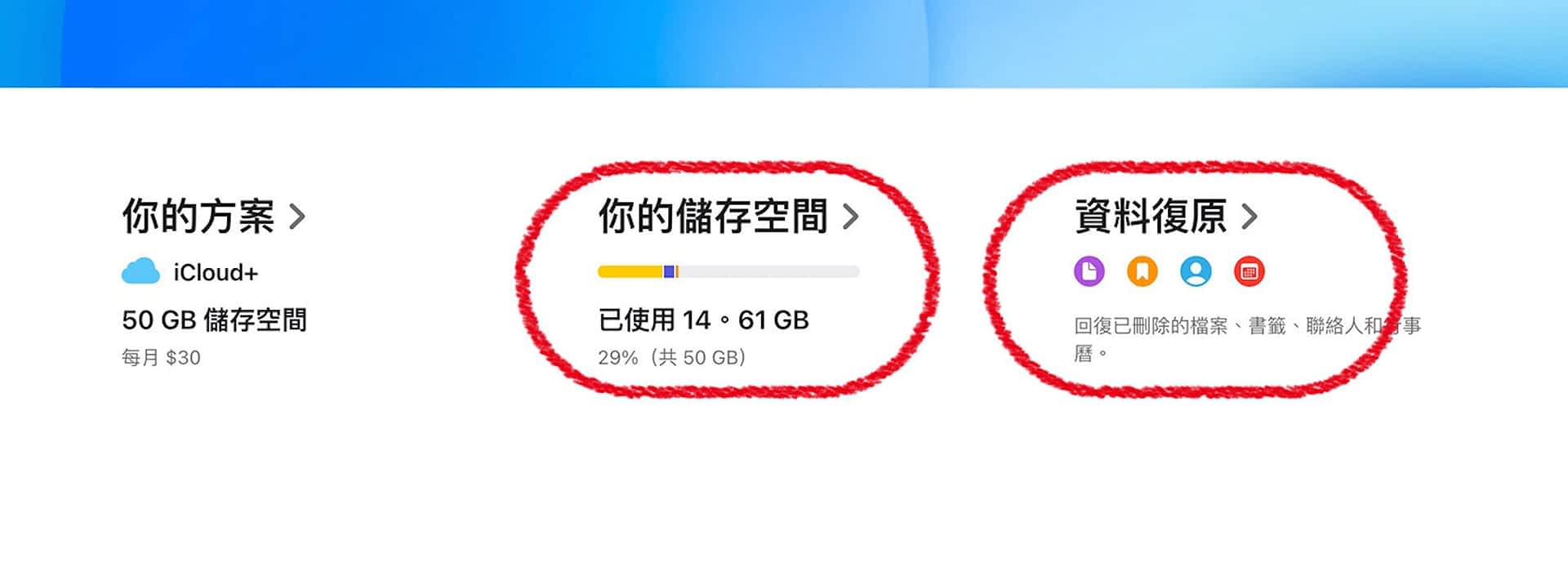
Task: Click the grey unused portion of storage bar
Action: pos(769,271)
